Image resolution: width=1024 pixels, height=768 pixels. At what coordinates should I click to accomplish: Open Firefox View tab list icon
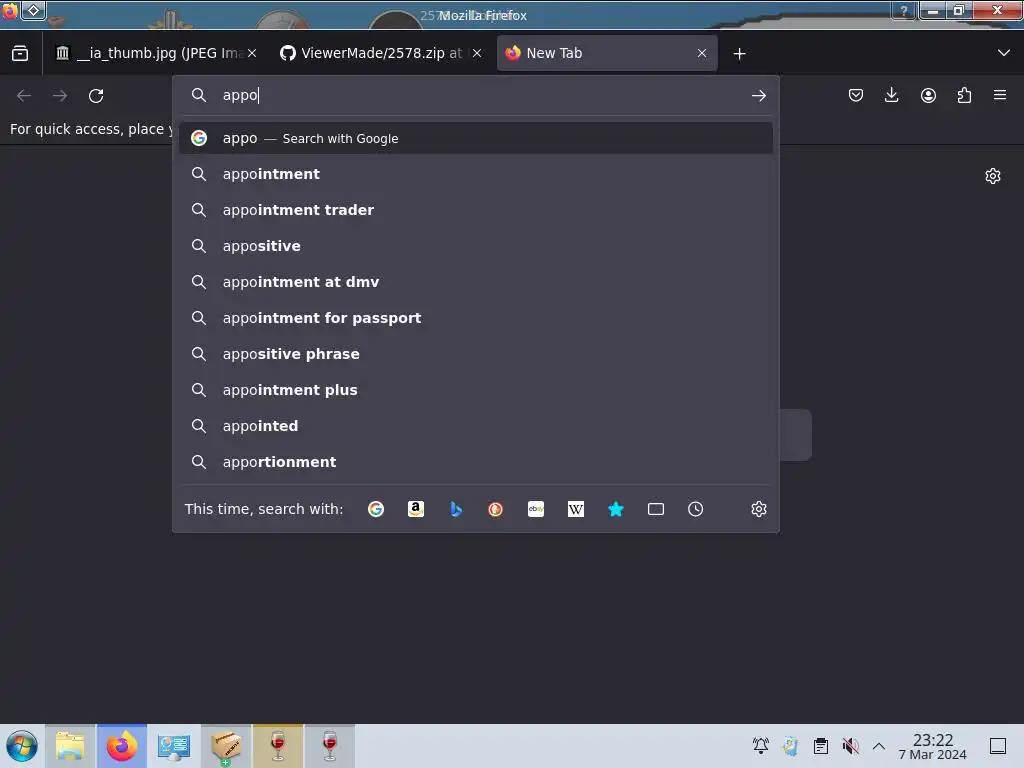pos(20,53)
